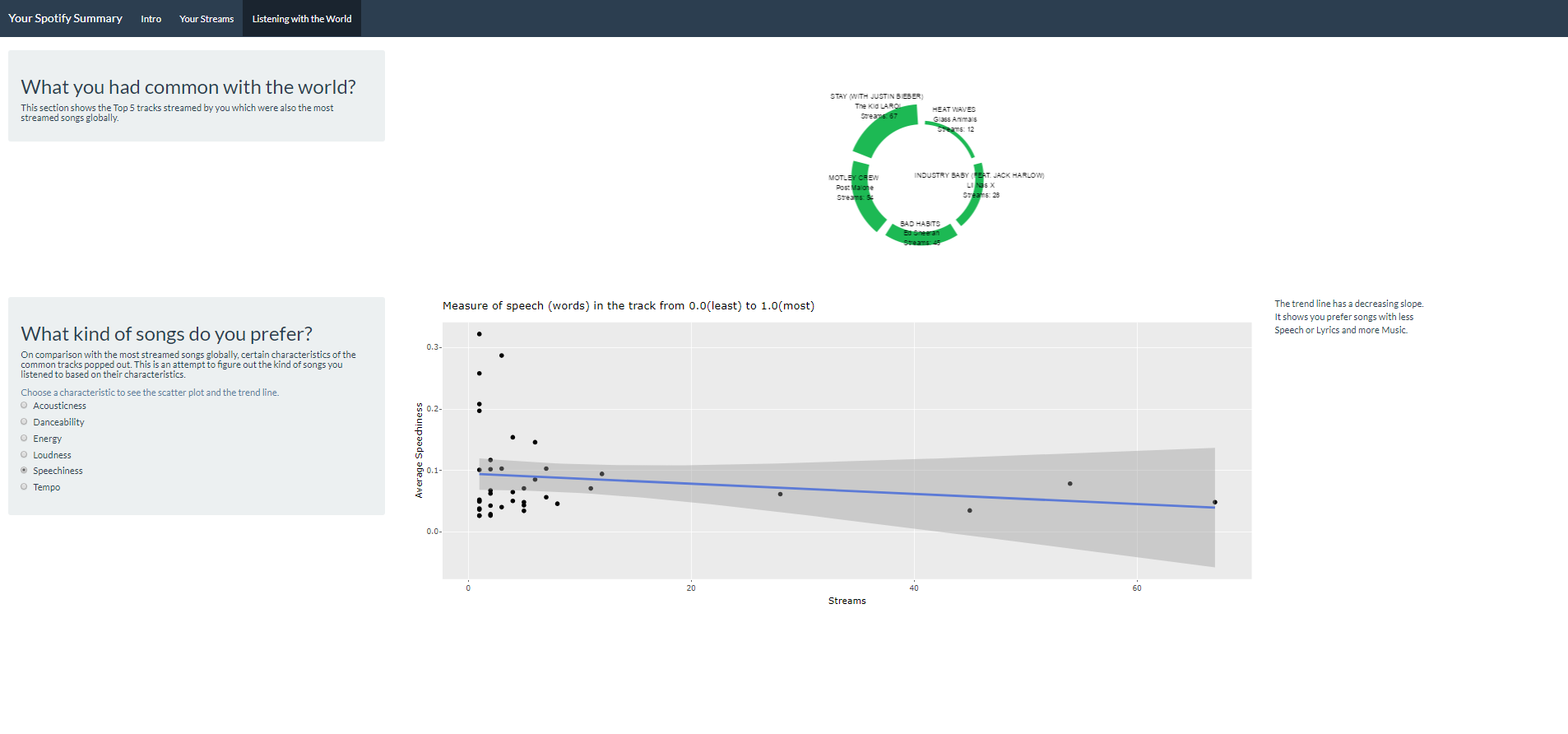The width and height of the screenshot is (1568, 734).
Task: Pick the Loudness radio button
Action: click(24, 455)
